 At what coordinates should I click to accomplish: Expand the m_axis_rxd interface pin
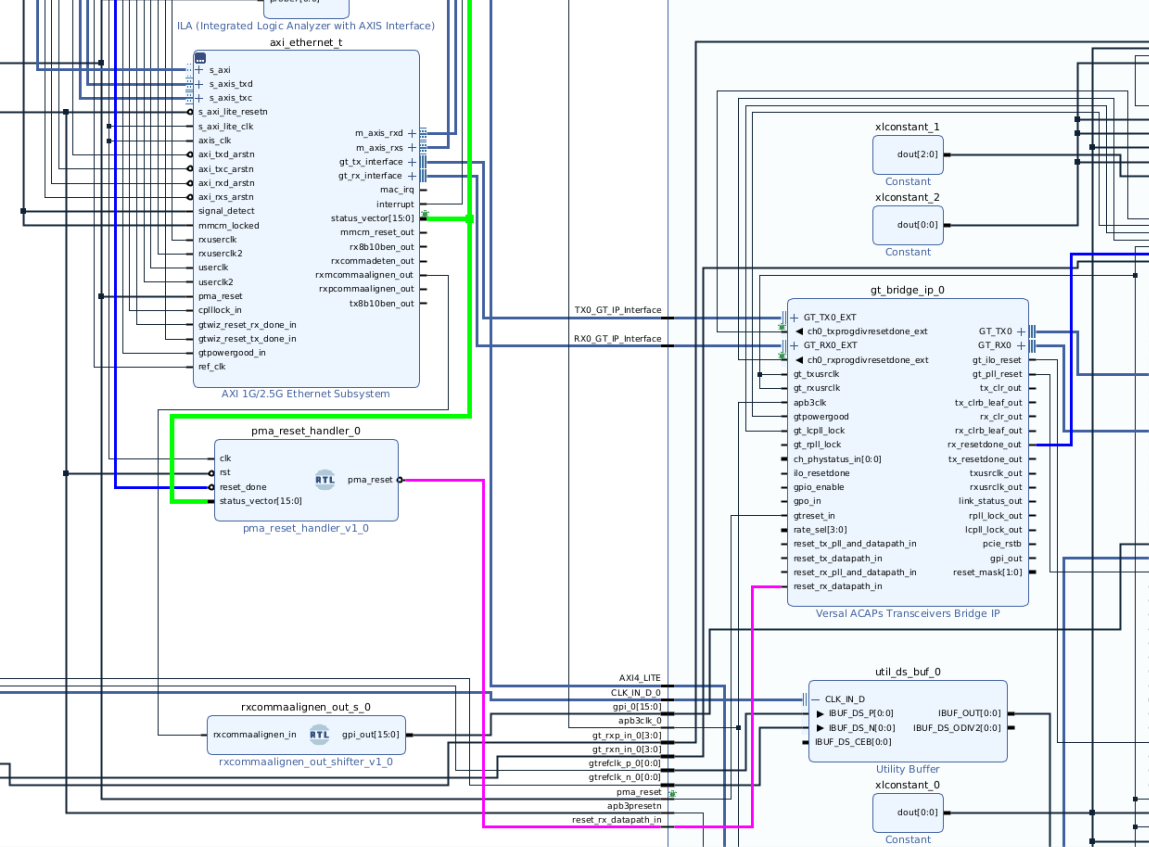tap(411, 133)
